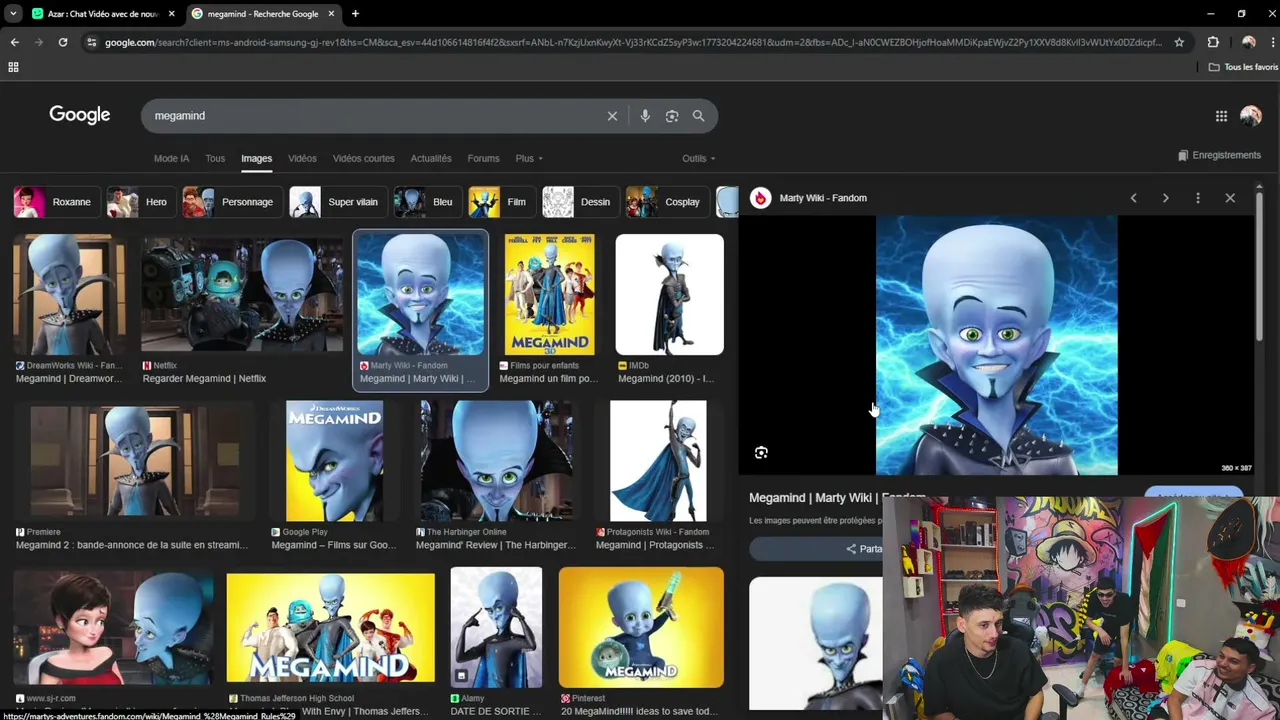The image size is (1280, 720).
Task: Open the Protagonists Wiki Megamind thumbnail
Action: click(658, 461)
